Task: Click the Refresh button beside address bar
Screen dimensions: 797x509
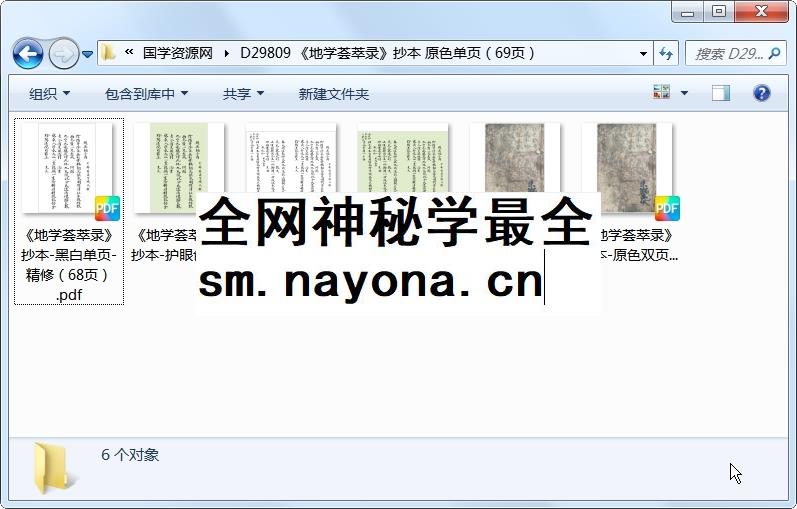Action: point(666,53)
